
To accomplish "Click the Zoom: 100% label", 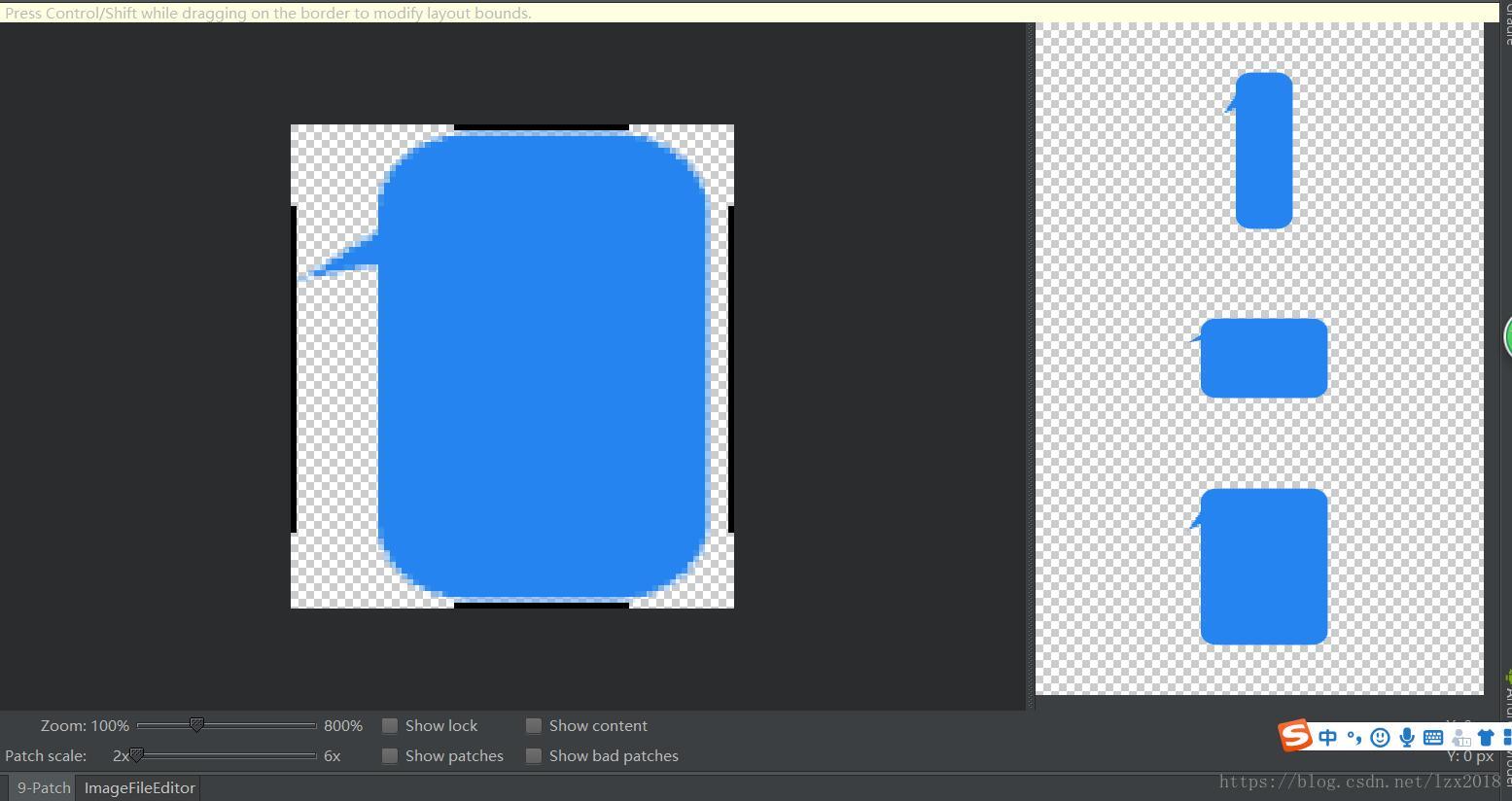I will click(85, 725).
